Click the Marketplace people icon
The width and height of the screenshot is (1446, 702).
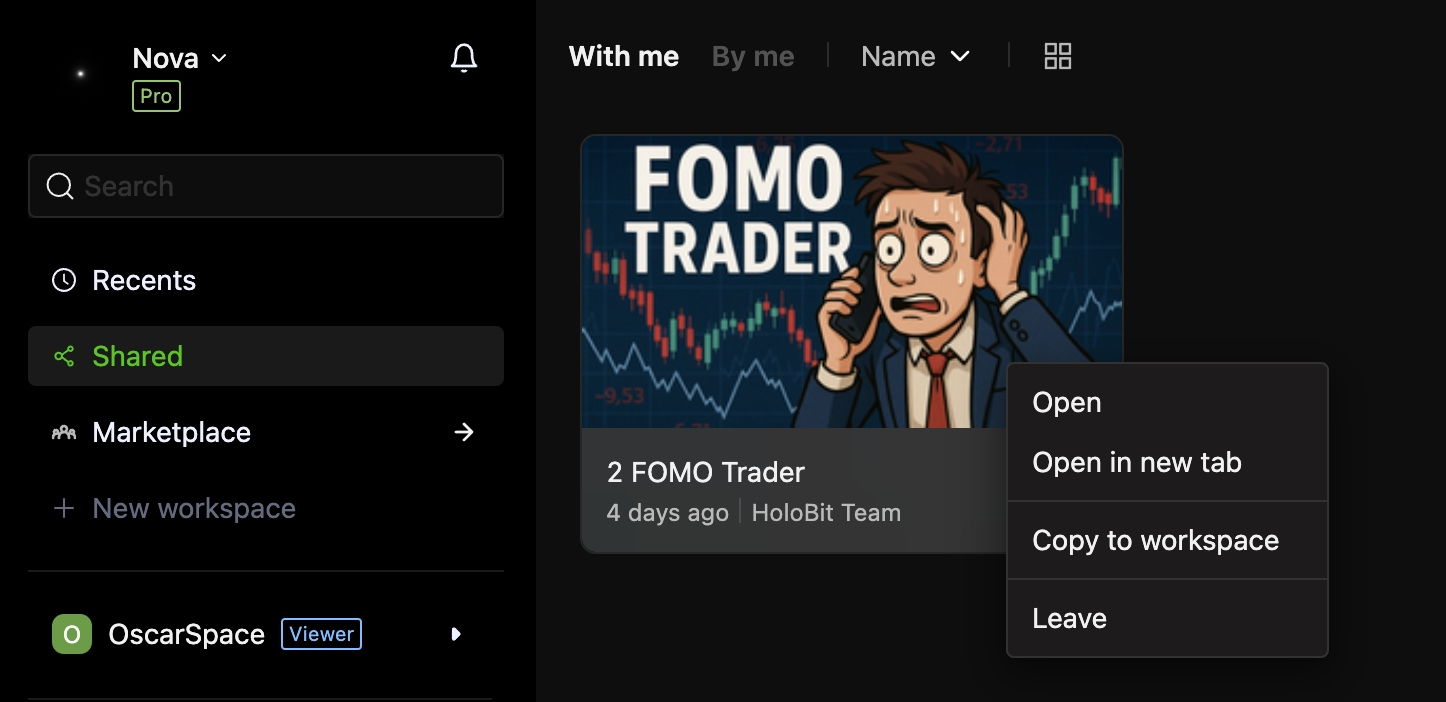[x=64, y=432]
